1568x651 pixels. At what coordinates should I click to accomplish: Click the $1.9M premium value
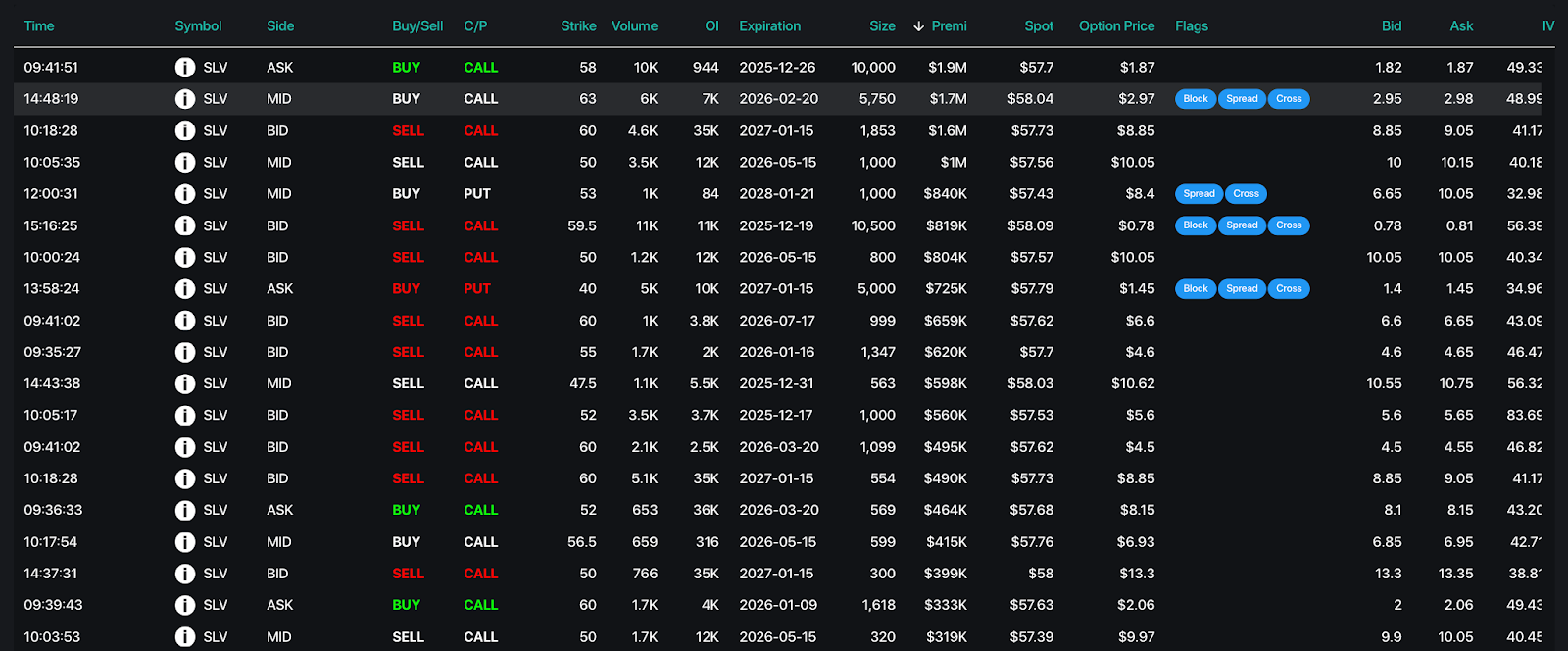[x=948, y=68]
